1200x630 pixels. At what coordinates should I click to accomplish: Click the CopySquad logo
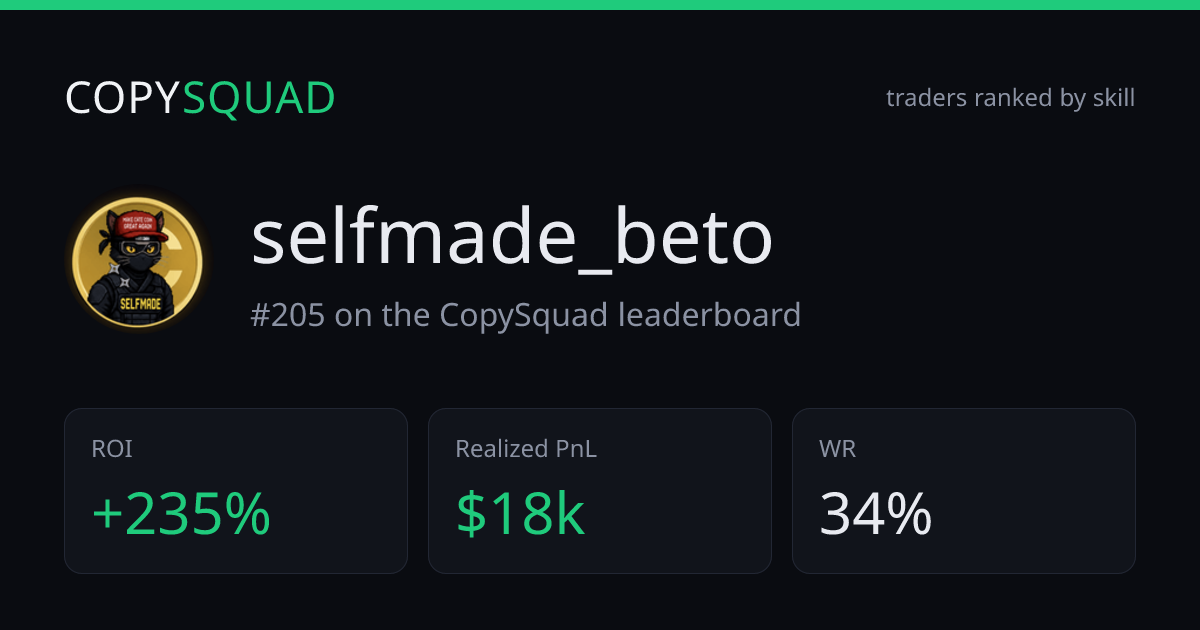tap(200, 98)
